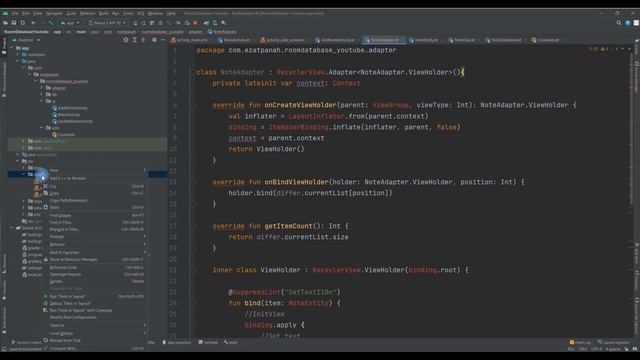Collapse the utils package folder
Image resolution: width=640 pixels, height=360 pixels.
click(x=42, y=128)
